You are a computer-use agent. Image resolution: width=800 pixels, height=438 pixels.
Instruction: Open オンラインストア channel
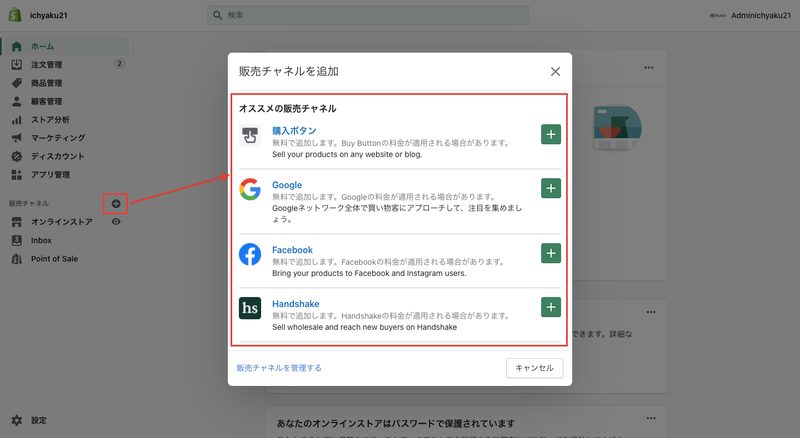(x=61, y=222)
